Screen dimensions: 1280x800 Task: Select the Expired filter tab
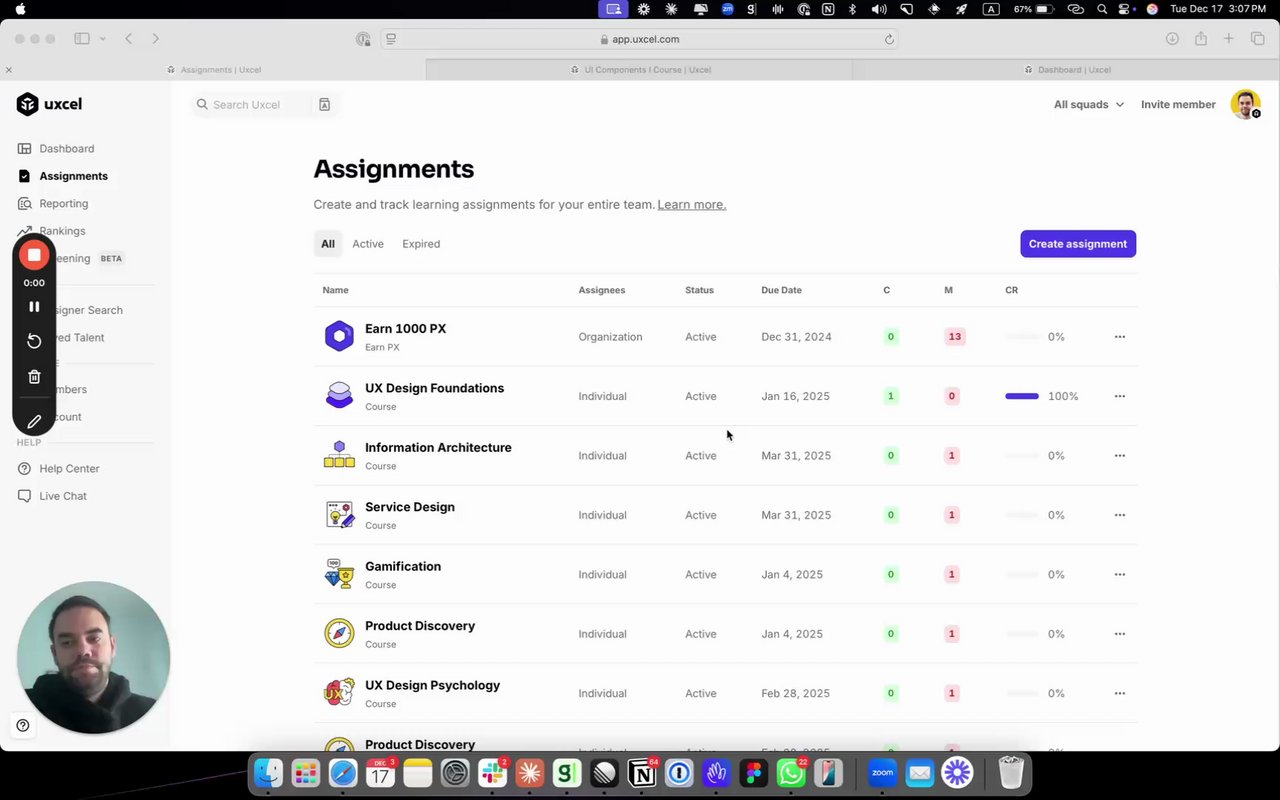tap(421, 244)
